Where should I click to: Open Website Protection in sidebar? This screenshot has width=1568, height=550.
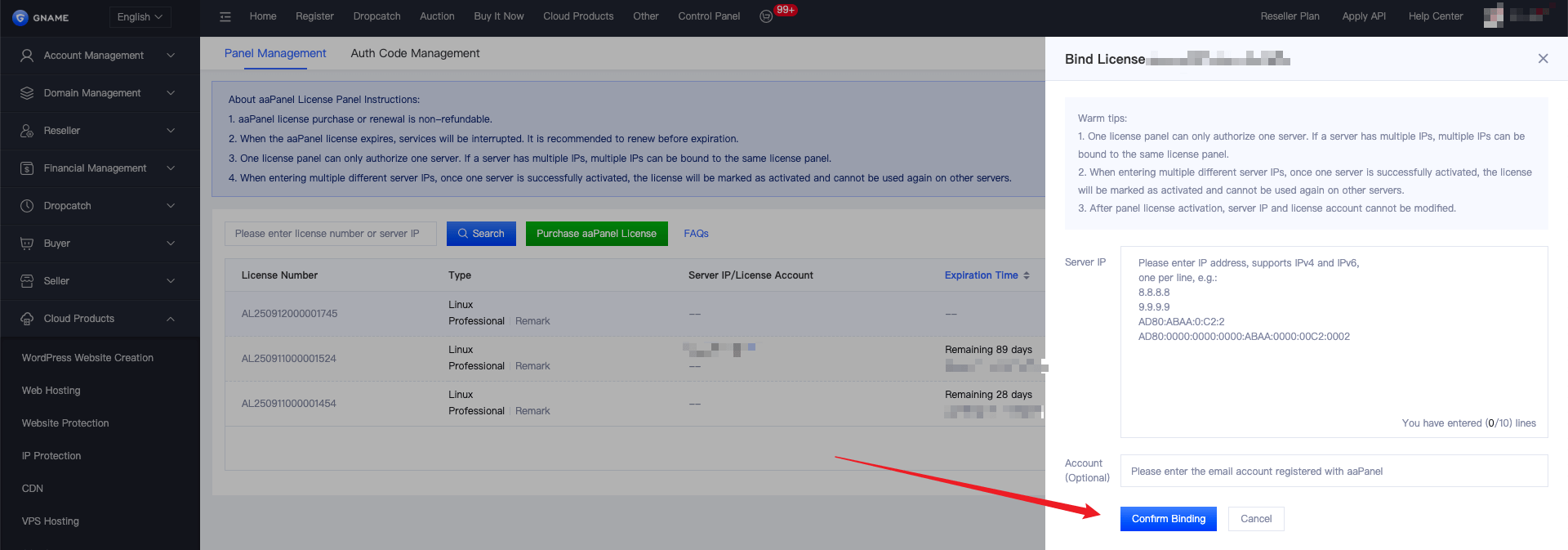click(x=65, y=423)
